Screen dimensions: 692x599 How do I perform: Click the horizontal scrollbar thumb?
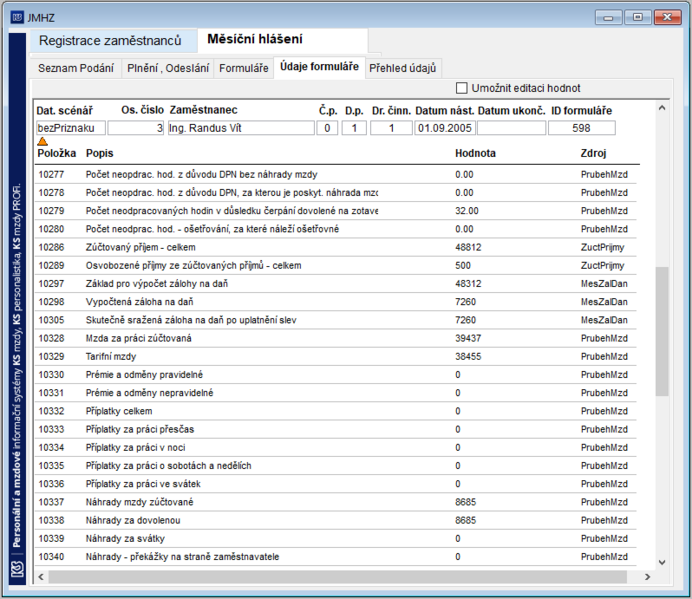[338, 576]
